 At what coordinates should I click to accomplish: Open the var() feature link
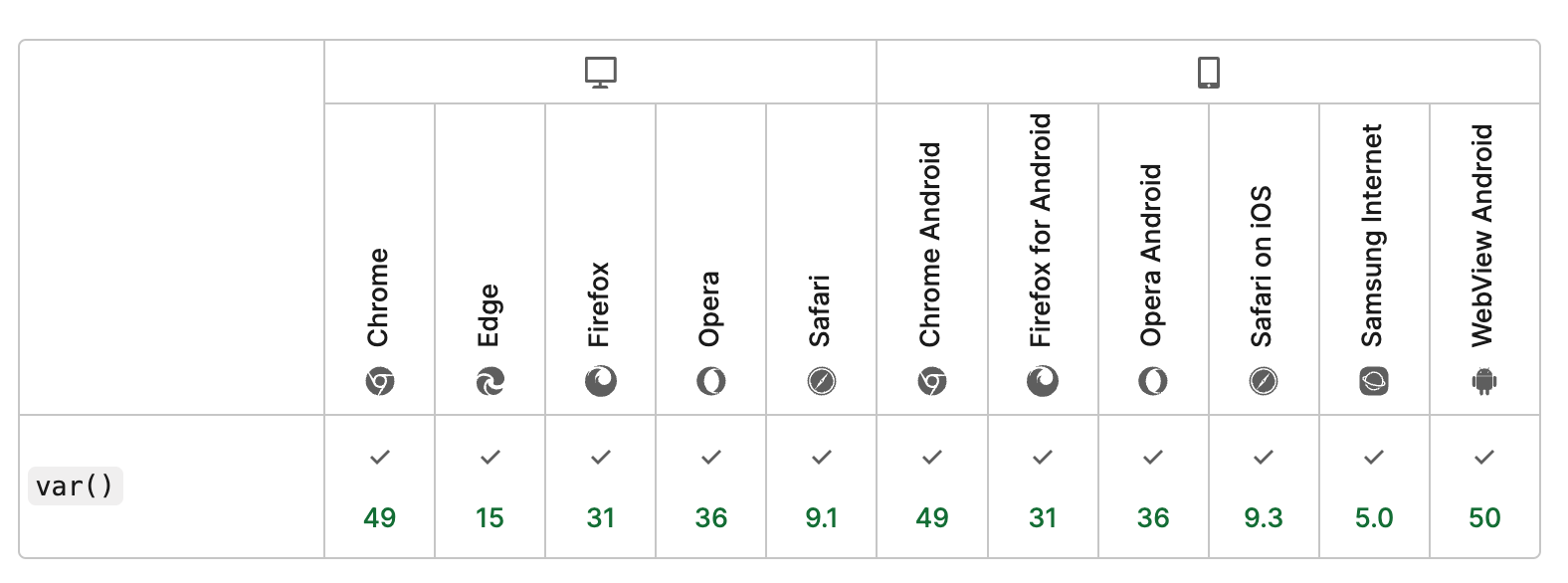point(75,486)
